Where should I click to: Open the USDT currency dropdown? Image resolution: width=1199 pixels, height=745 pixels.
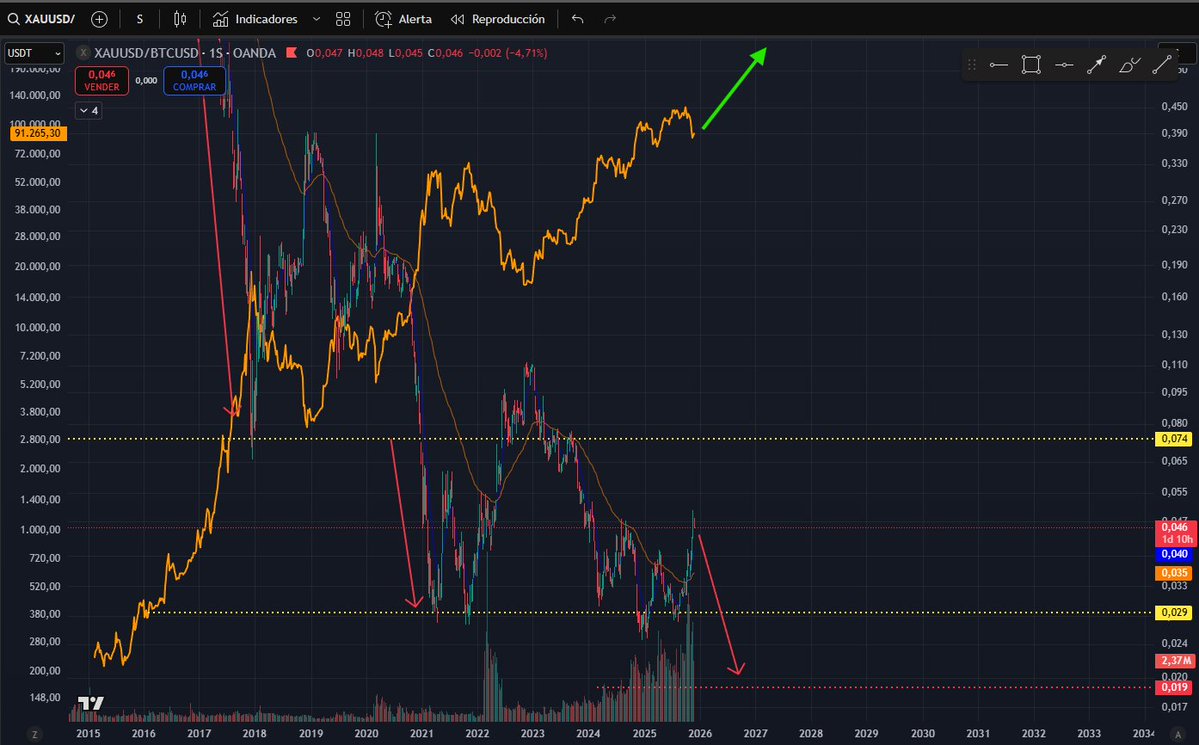pyautogui.click(x=34, y=54)
